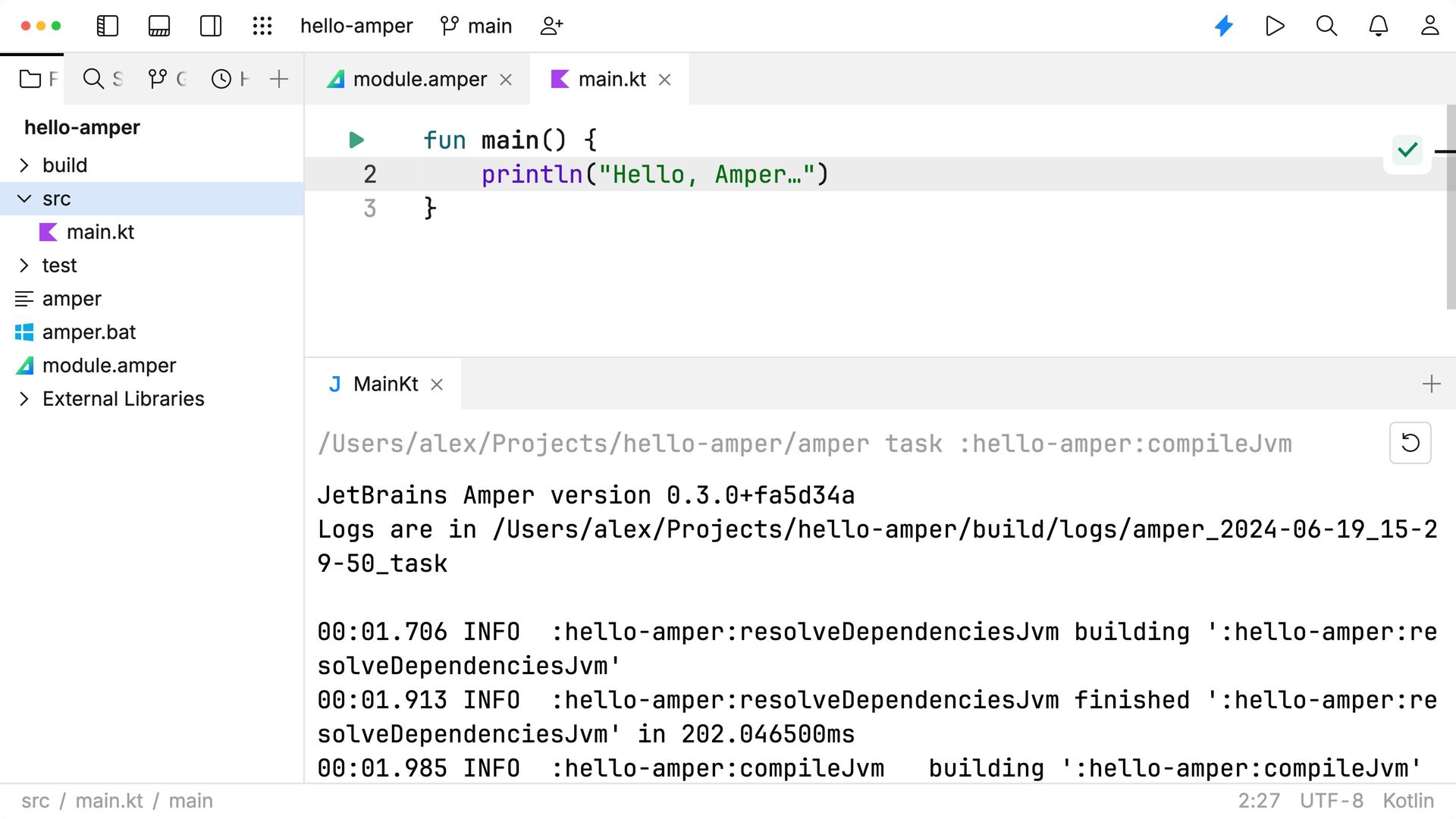Collapse the src folder
This screenshot has width=1456, height=819.
coord(24,199)
